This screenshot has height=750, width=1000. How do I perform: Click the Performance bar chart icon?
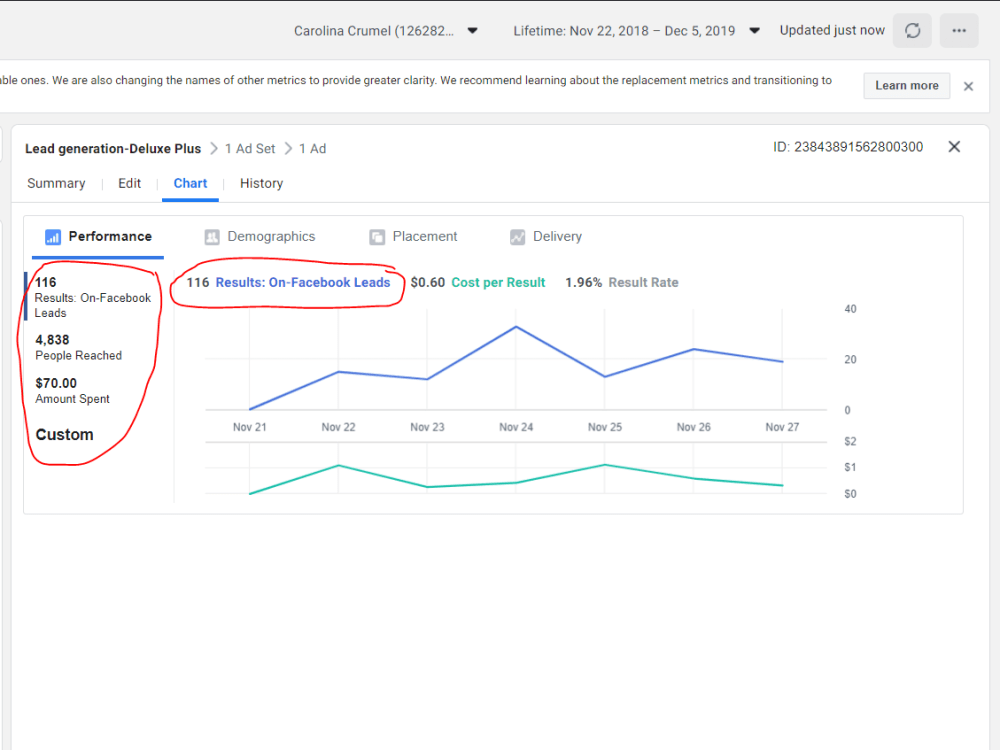click(53, 237)
